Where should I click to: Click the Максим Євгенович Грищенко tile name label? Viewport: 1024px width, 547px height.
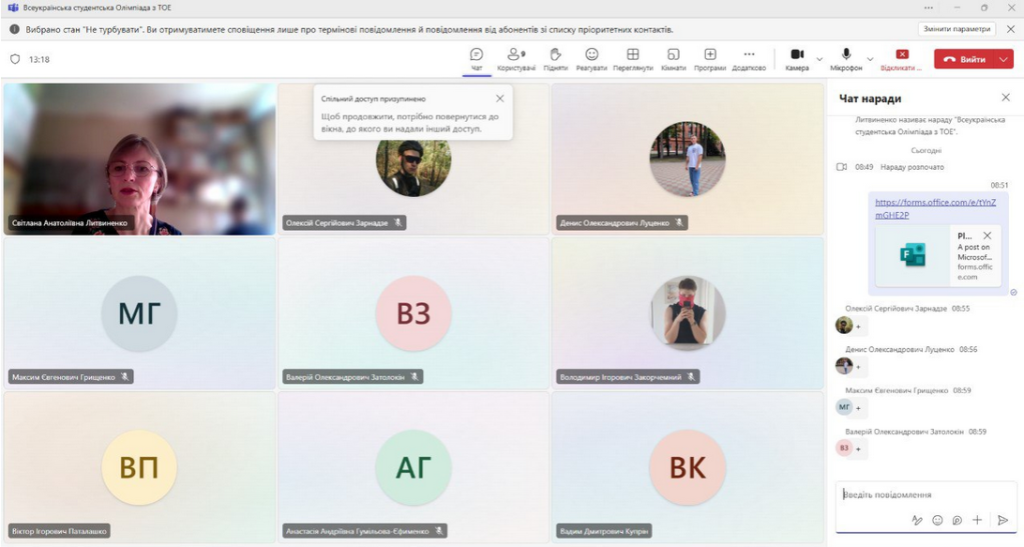coord(71,377)
